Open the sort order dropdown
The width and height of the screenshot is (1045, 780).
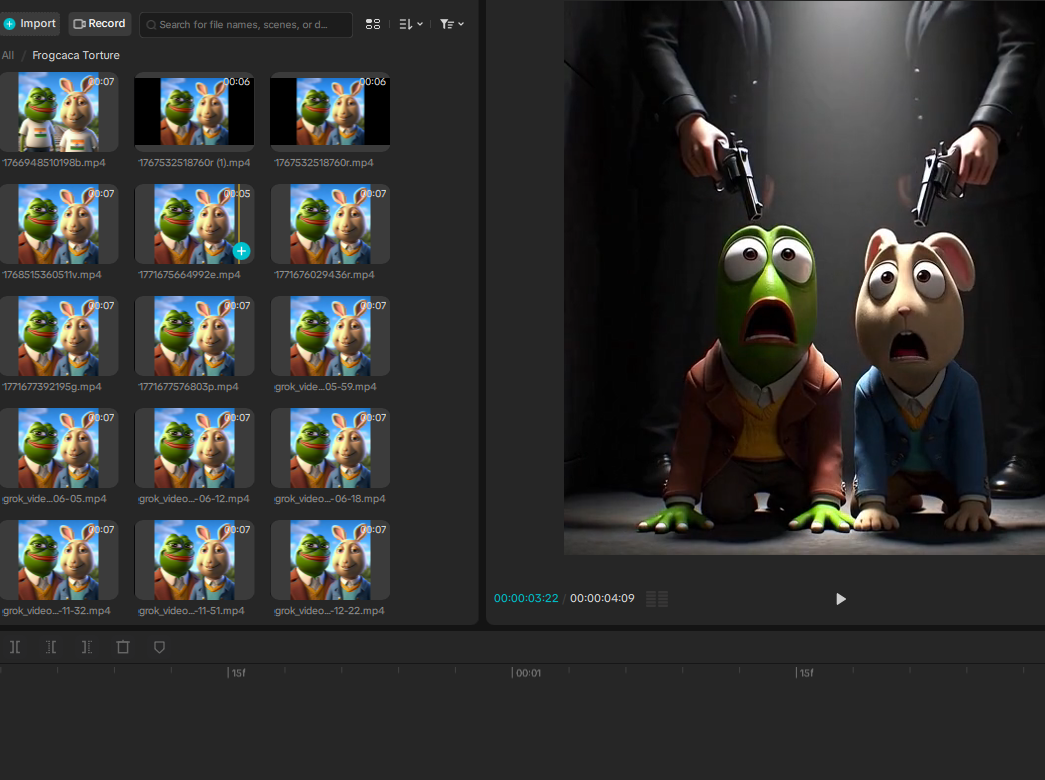pyautogui.click(x=411, y=24)
